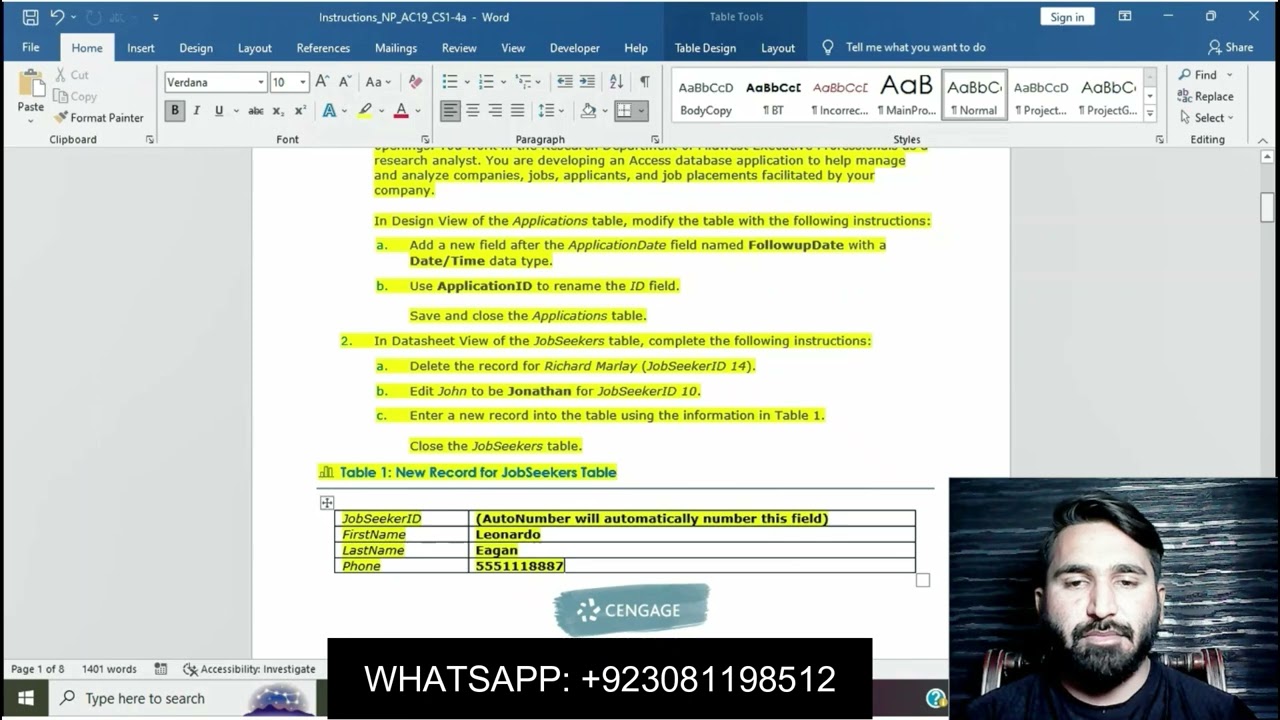Toggle Bold formatting
Viewport: 1280px width, 720px height.
point(175,111)
